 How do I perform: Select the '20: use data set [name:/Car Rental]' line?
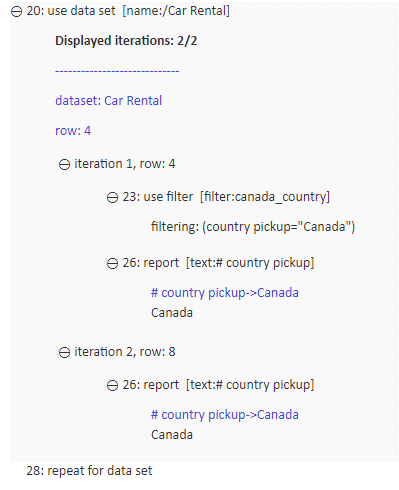[x=128, y=11]
